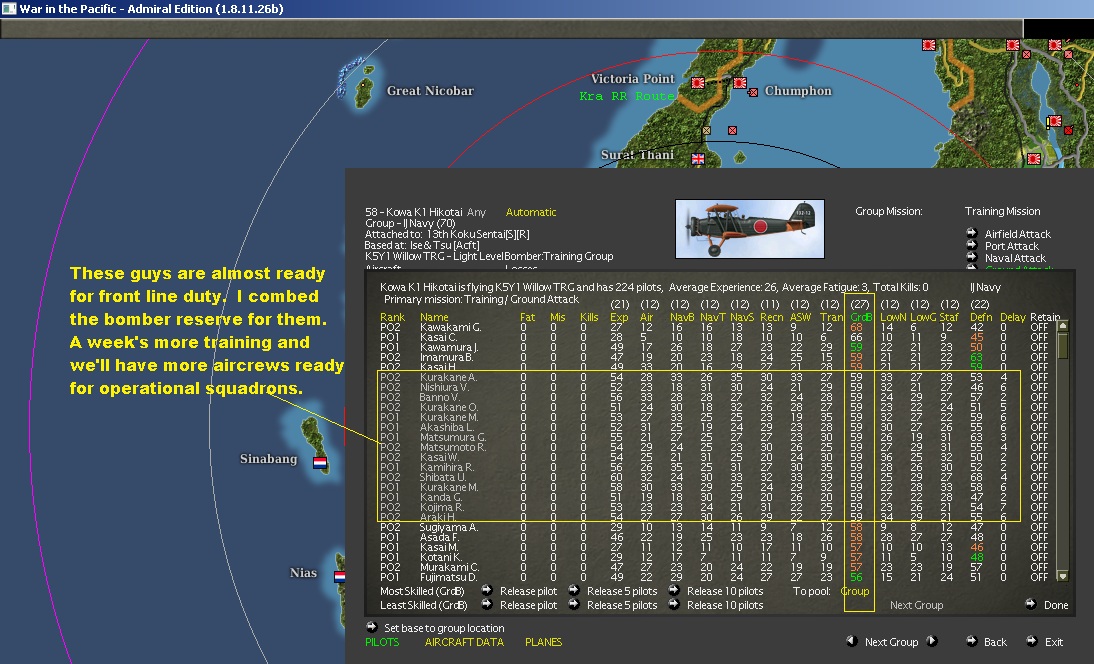Click arrow for Least Skilled Release pilot
The width and height of the screenshot is (1094, 664).
[486, 604]
